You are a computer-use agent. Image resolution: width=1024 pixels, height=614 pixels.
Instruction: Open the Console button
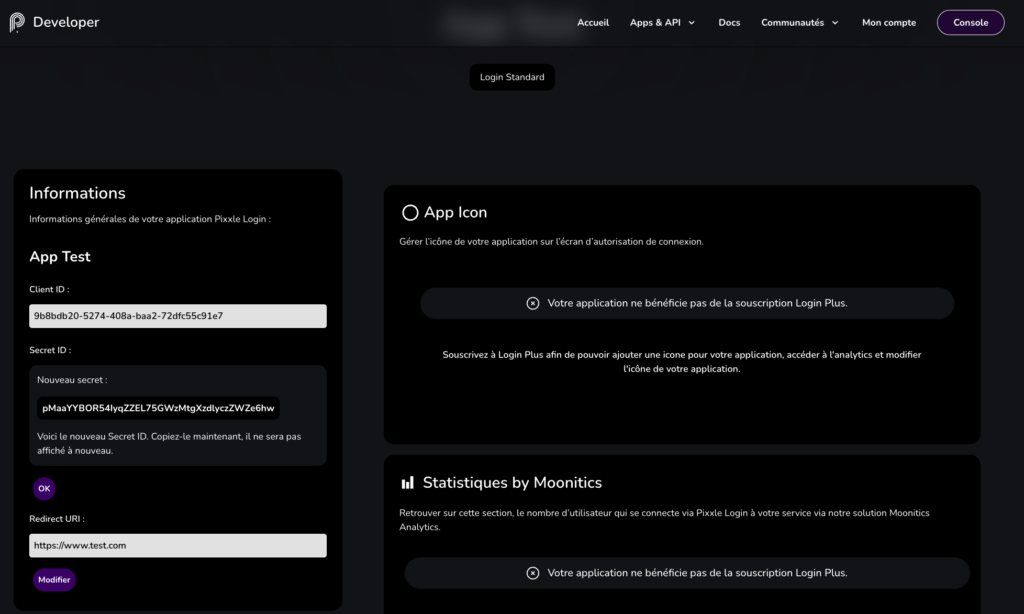click(x=970, y=22)
